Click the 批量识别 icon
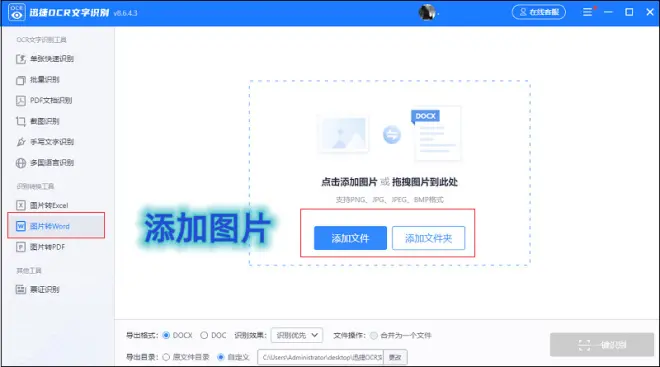This screenshot has height=367, width=660. coord(21,80)
